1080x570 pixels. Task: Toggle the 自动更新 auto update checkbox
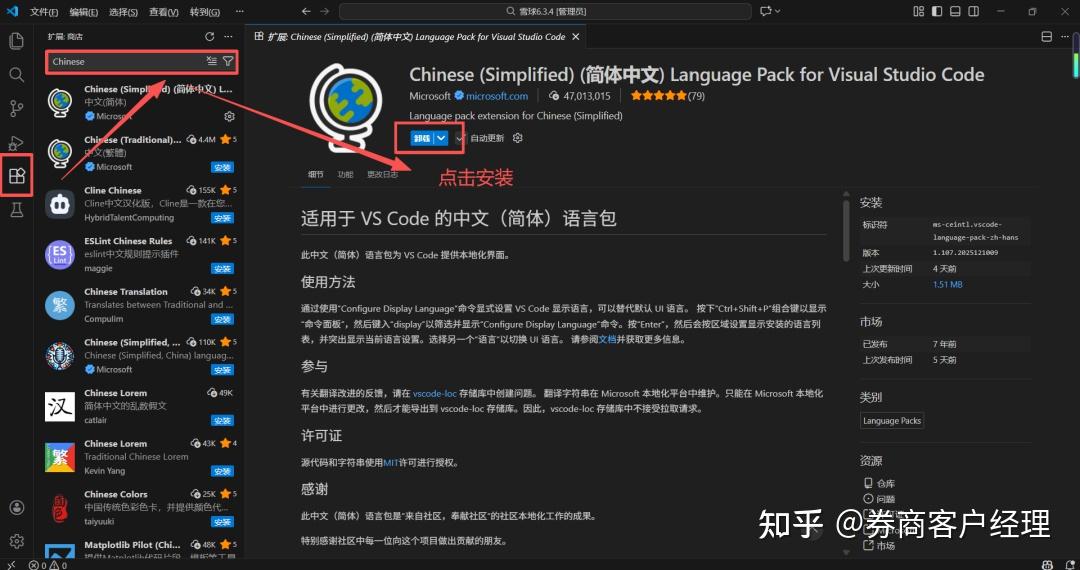click(x=460, y=138)
